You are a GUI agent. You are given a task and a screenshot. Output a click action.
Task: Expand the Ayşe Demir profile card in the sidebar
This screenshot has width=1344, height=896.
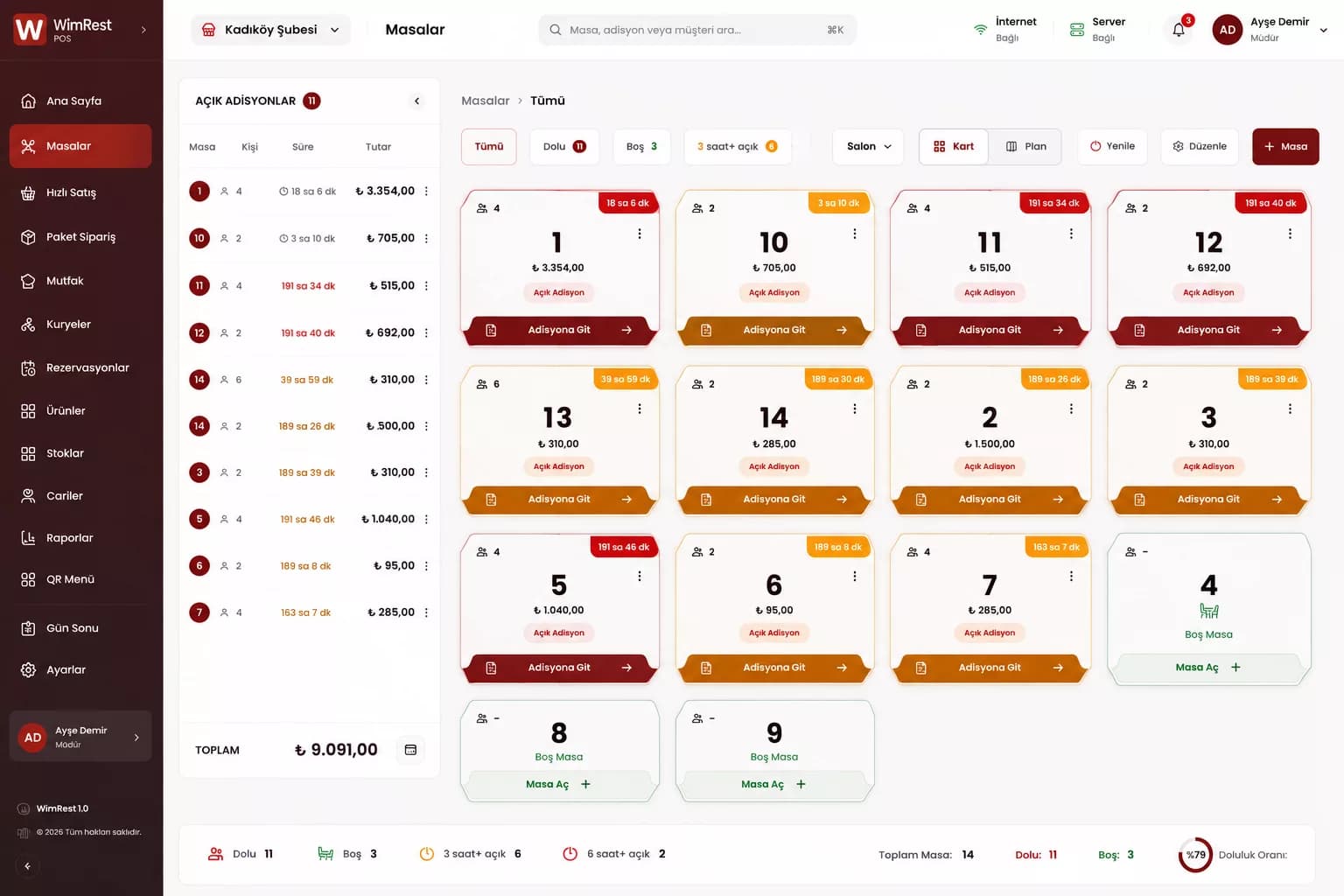click(x=80, y=737)
